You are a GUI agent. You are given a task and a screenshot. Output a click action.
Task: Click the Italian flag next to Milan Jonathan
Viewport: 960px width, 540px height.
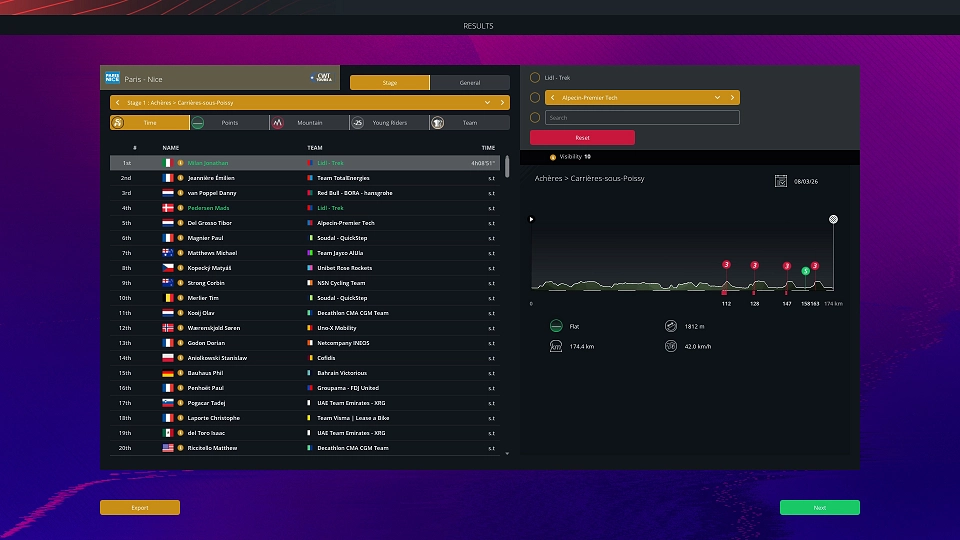pos(168,163)
